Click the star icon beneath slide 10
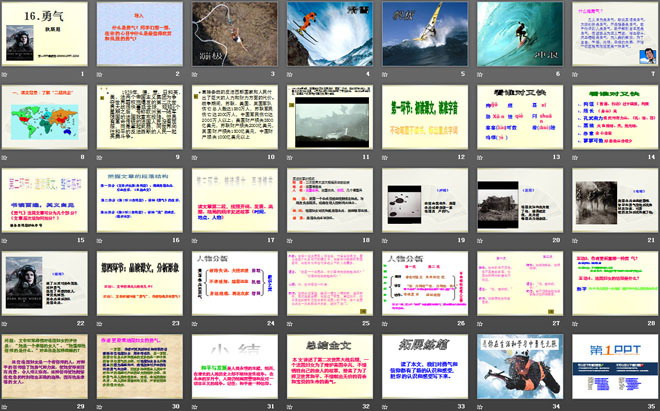The image size is (660, 411). (x=194, y=157)
